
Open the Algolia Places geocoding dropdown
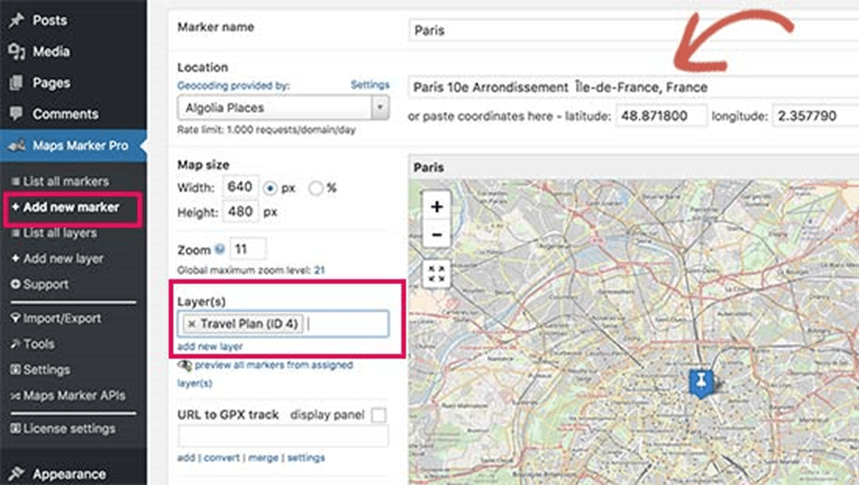click(x=283, y=107)
